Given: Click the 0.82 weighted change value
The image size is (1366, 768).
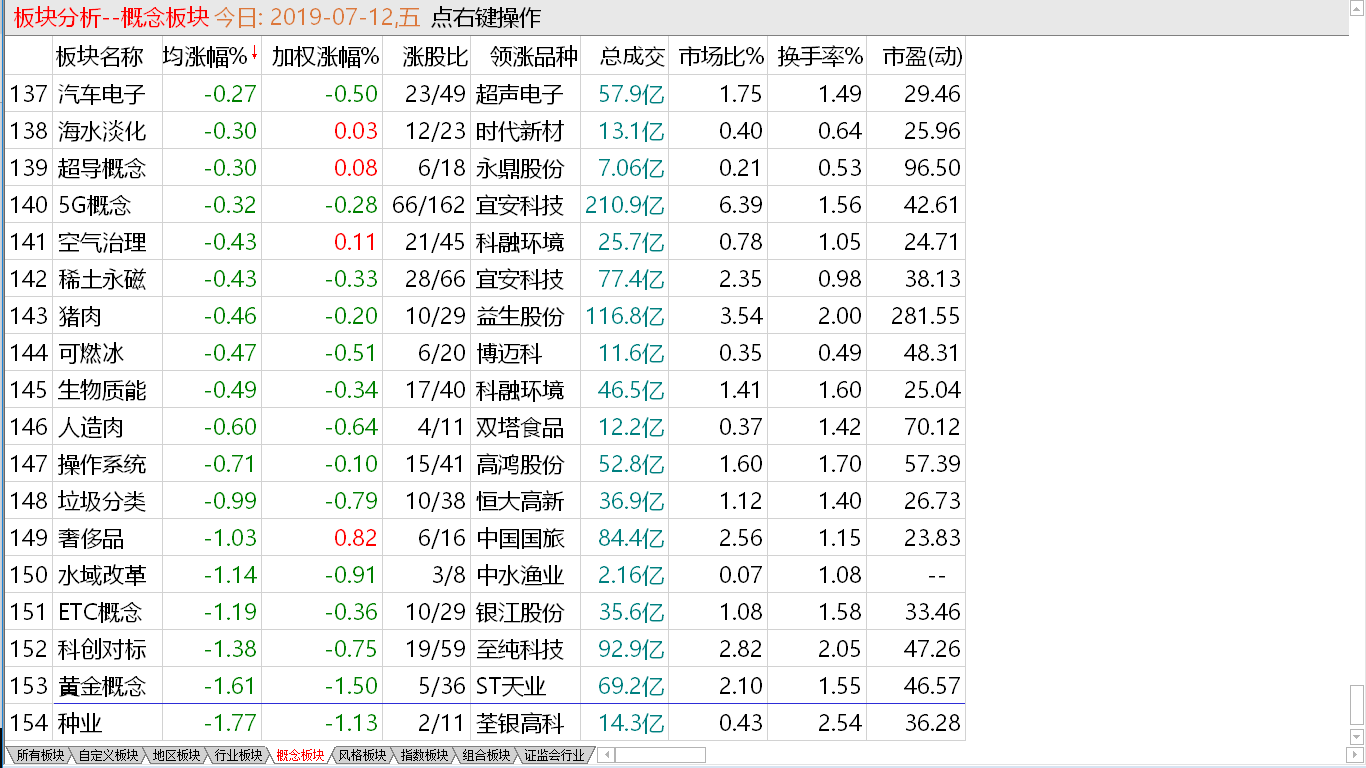Looking at the screenshot, I should (356, 538).
